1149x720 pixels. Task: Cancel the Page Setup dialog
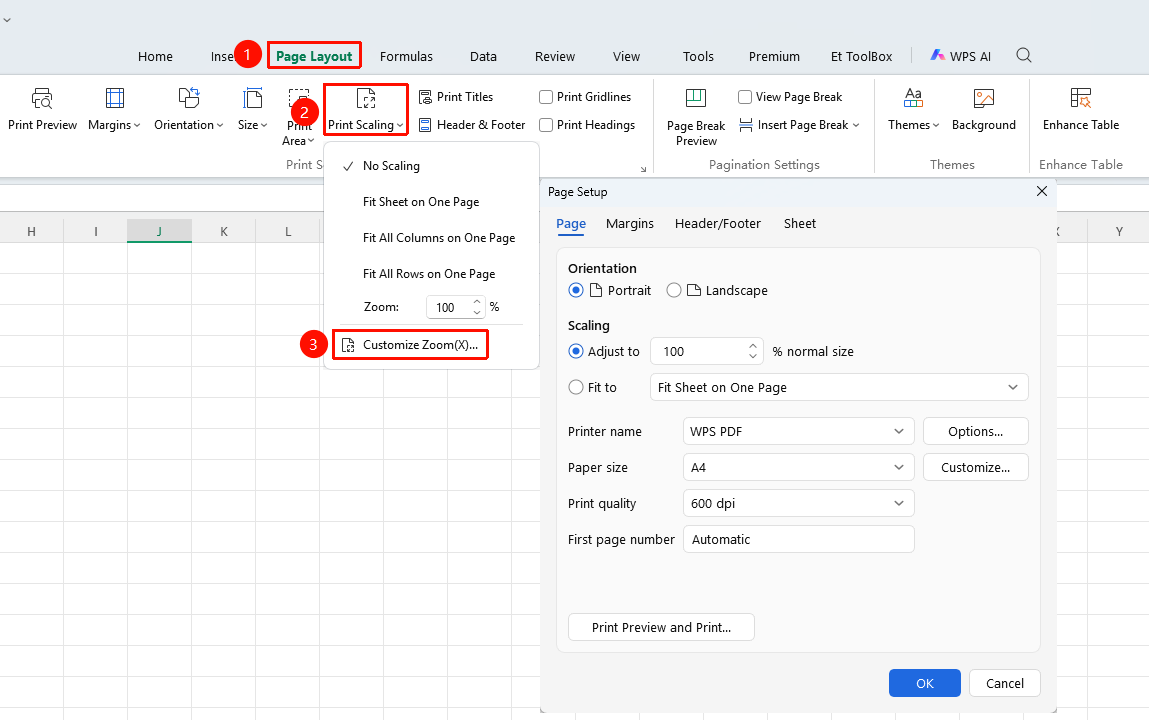coord(1005,683)
